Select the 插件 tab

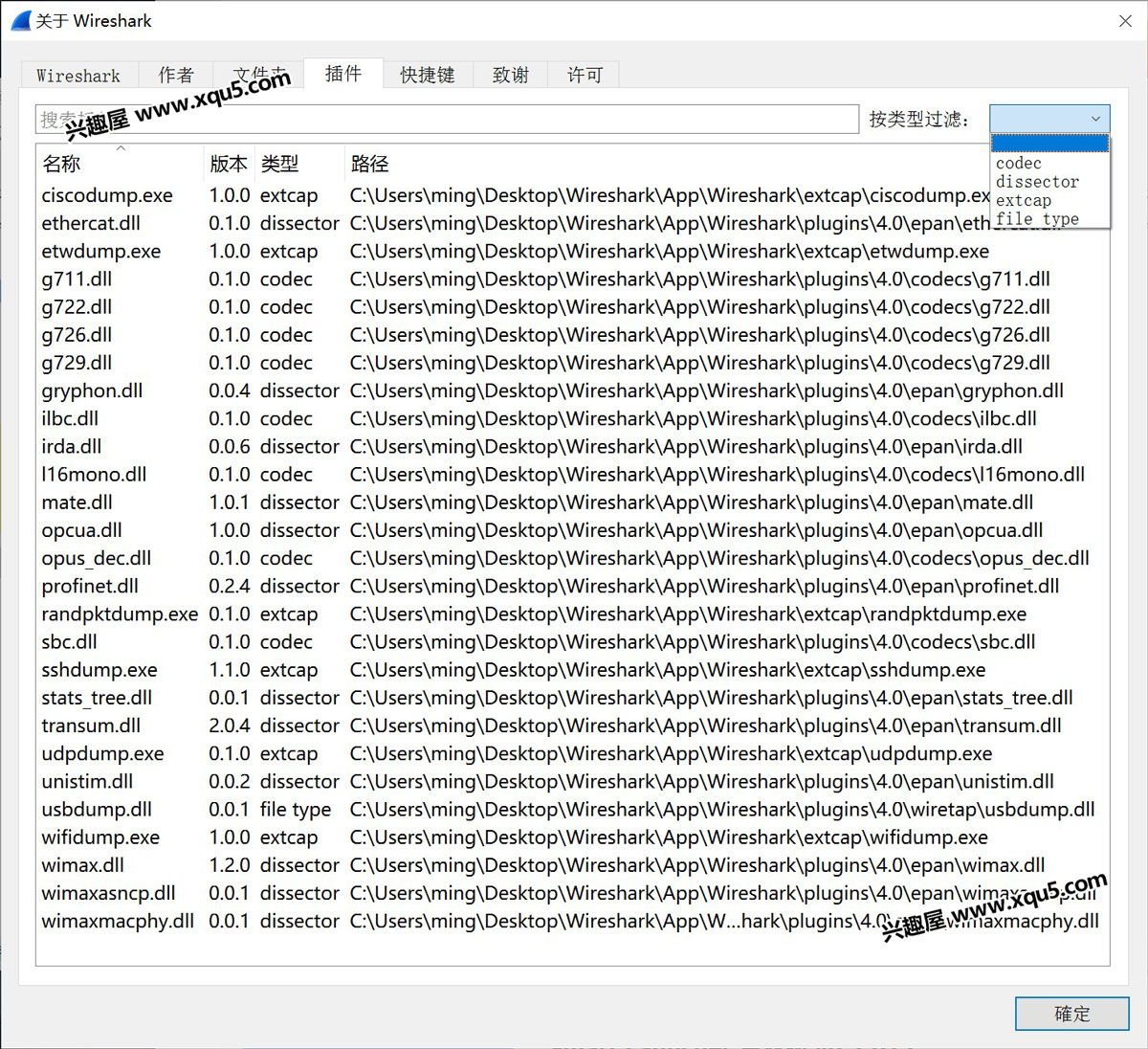point(343,73)
